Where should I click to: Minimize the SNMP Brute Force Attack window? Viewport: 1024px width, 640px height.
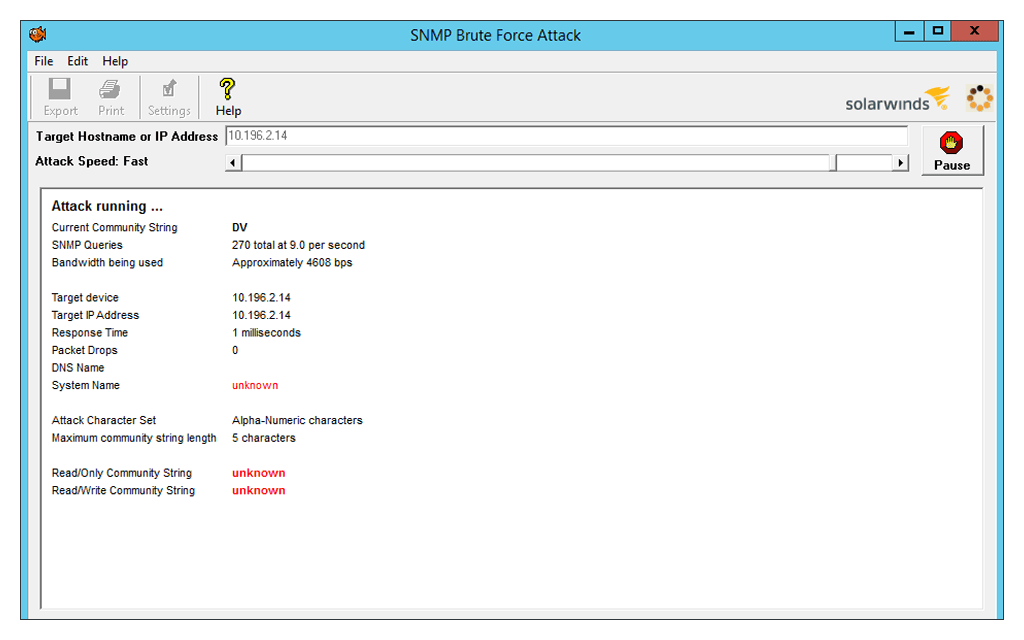pos(909,31)
